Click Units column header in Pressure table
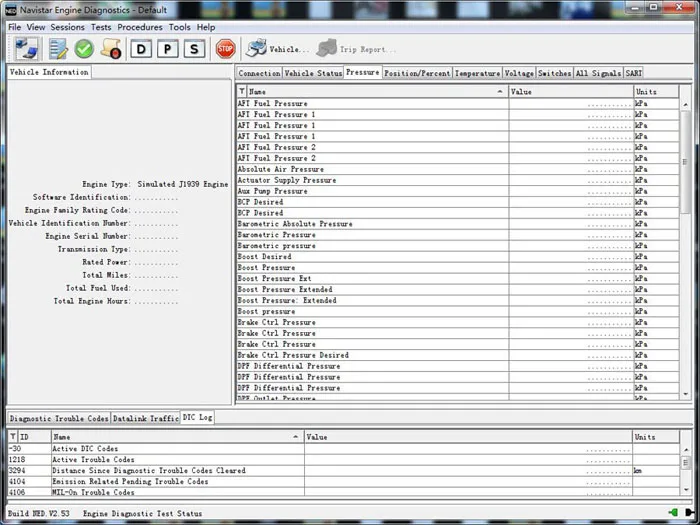This screenshot has width=700, height=525. [656, 92]
